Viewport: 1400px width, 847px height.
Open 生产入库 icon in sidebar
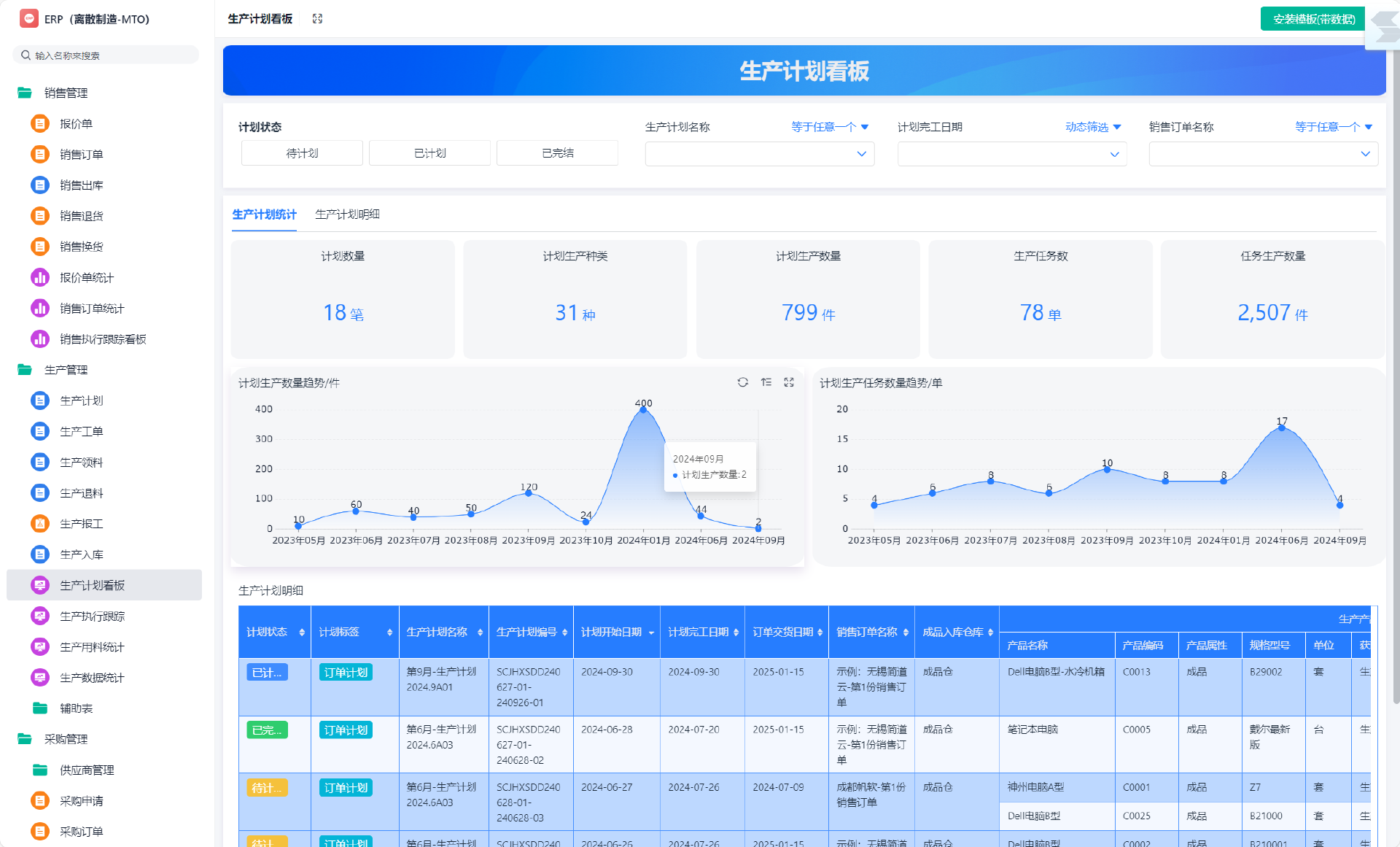(x=39, y=554)
